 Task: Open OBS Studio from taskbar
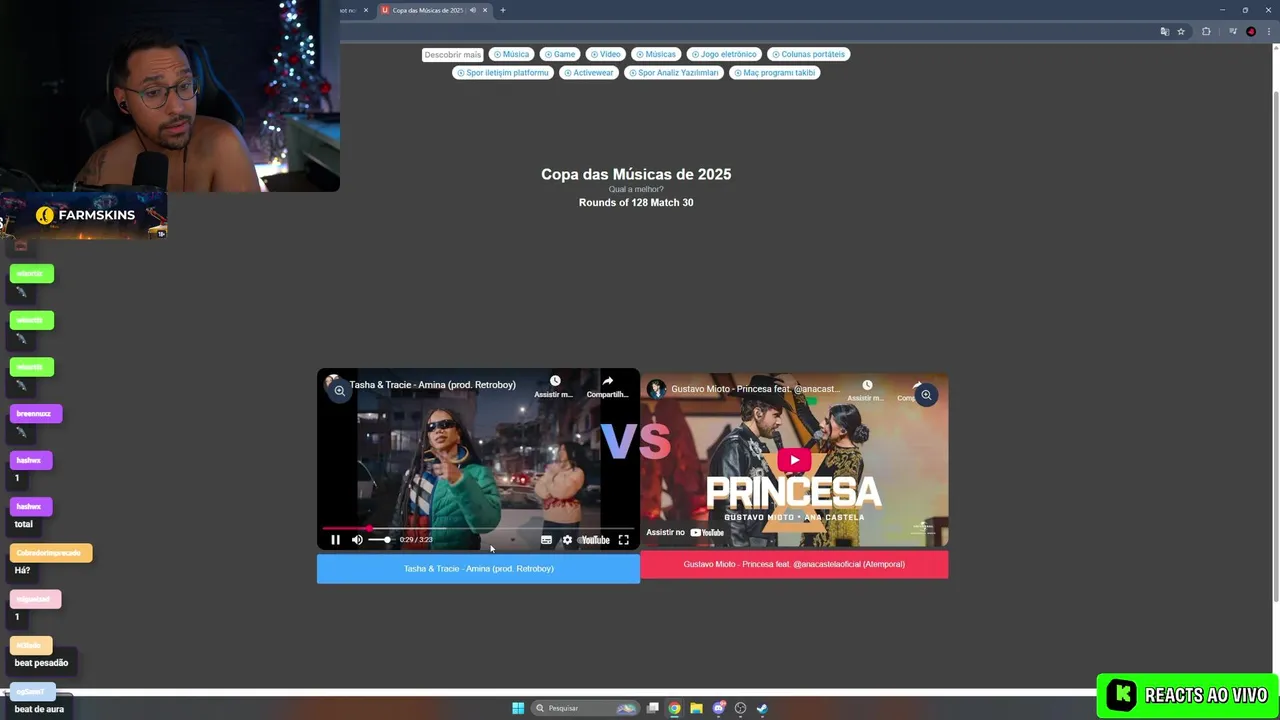(740, 708)
